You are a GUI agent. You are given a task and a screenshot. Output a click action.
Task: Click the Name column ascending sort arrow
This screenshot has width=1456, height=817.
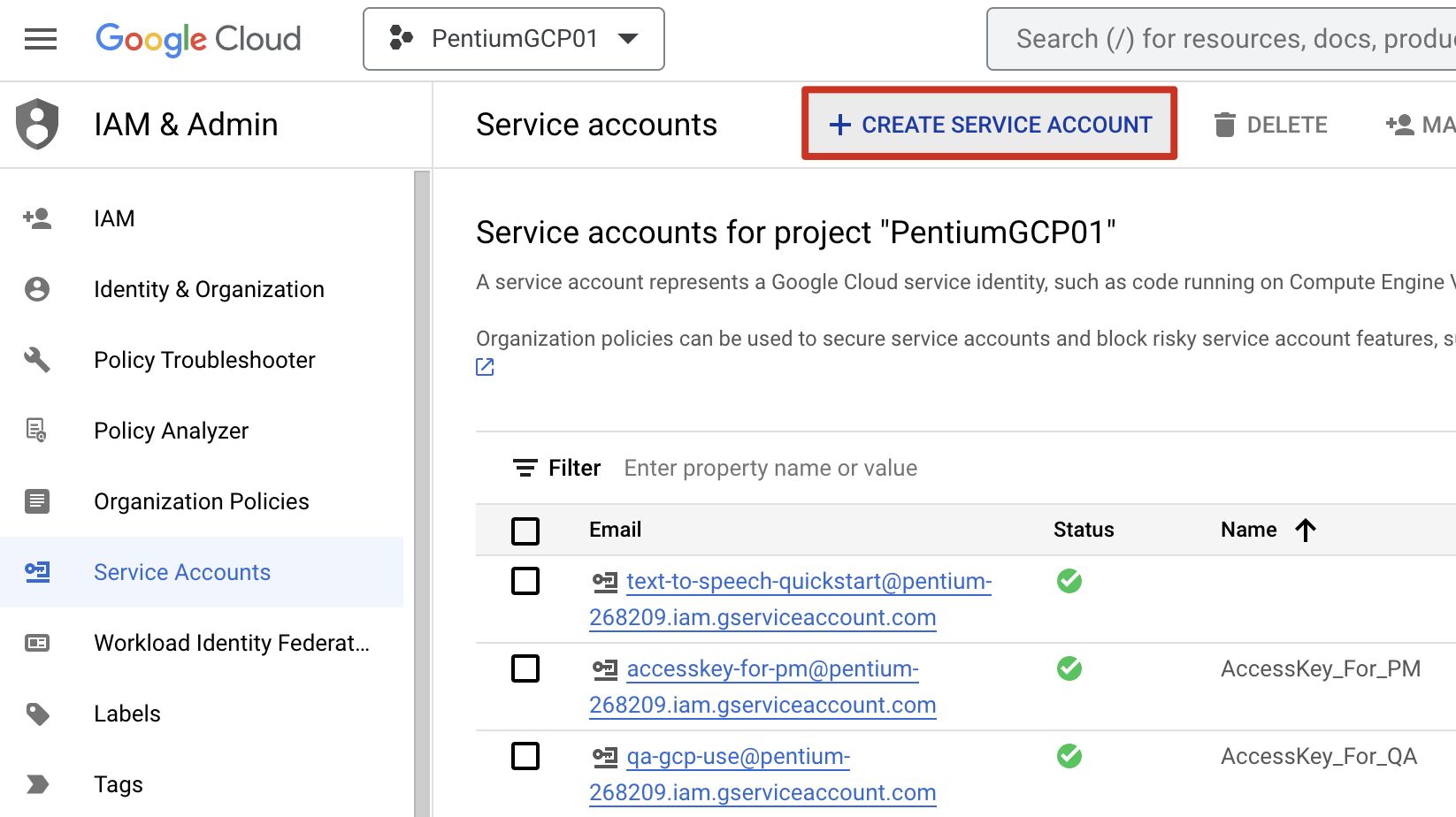[1306, 530]
